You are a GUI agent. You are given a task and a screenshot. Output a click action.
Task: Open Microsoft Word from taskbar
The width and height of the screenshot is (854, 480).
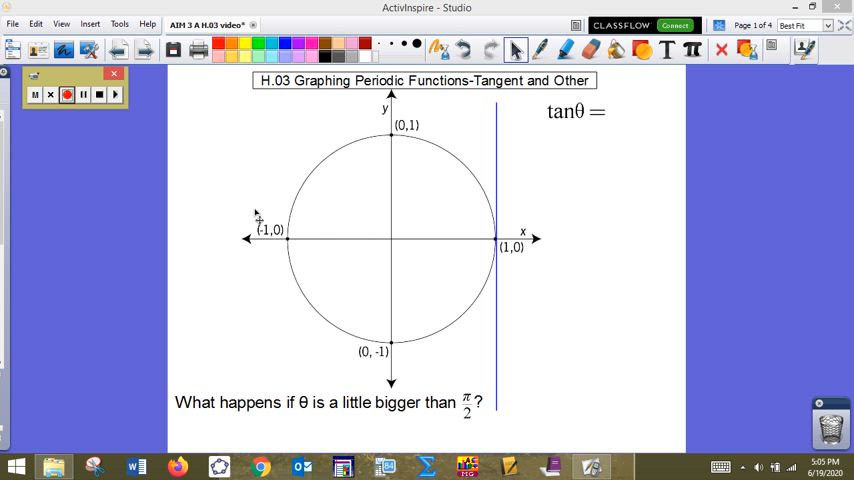136,467
